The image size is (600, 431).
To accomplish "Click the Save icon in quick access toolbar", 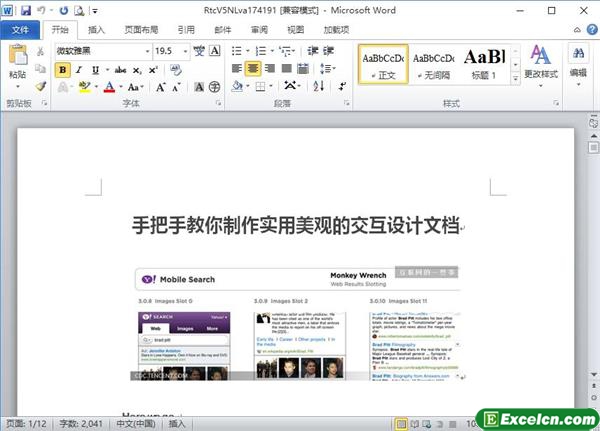I will pos(26,10).
